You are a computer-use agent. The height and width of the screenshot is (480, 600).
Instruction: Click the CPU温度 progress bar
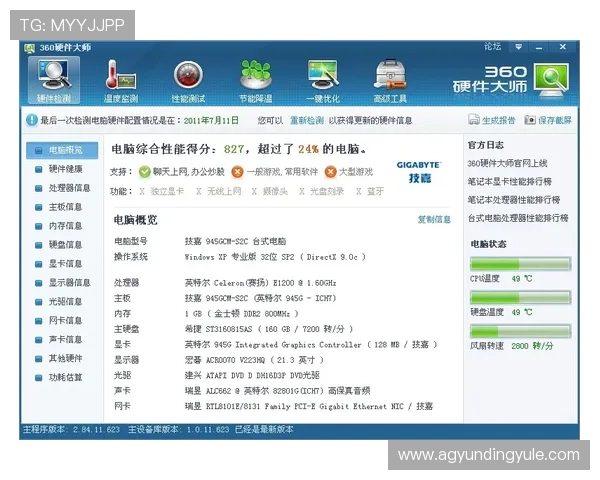(520, 264)
